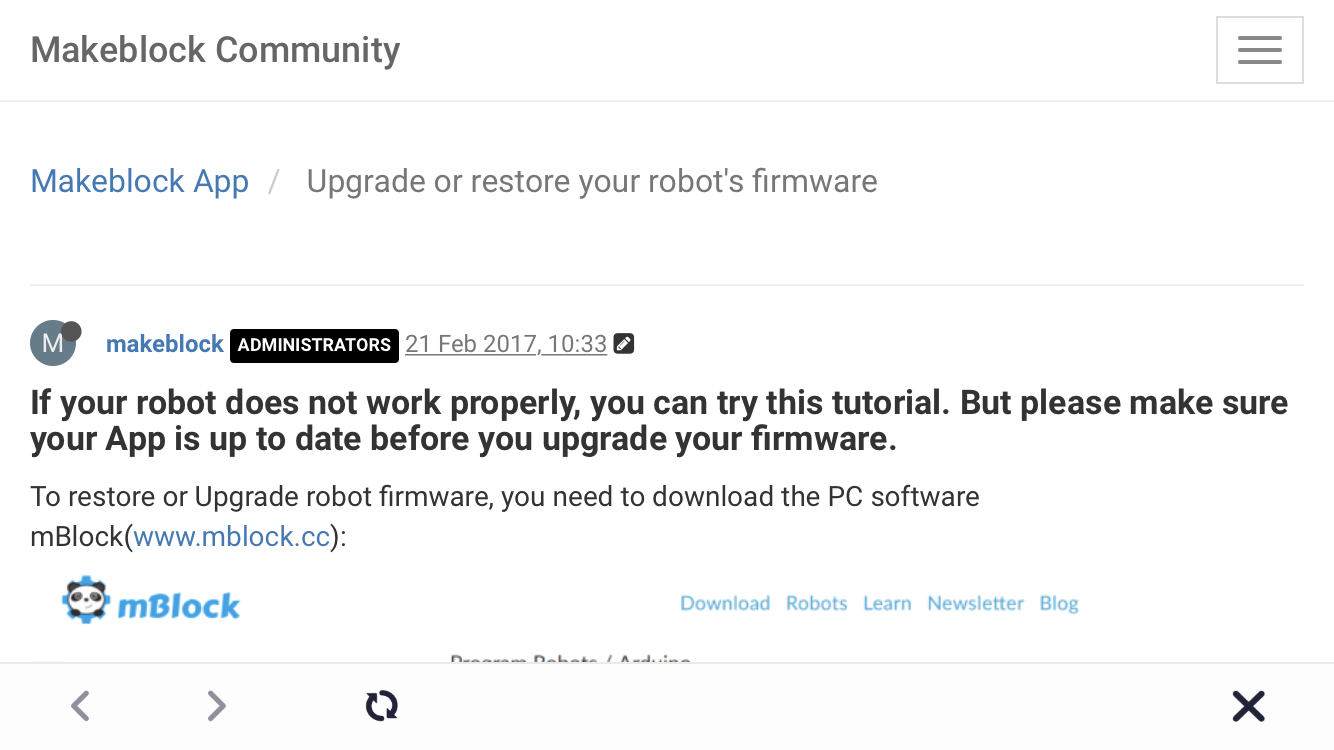
Task: Open the hamburger navigation menu
Action: click(x=1259, y=50)
